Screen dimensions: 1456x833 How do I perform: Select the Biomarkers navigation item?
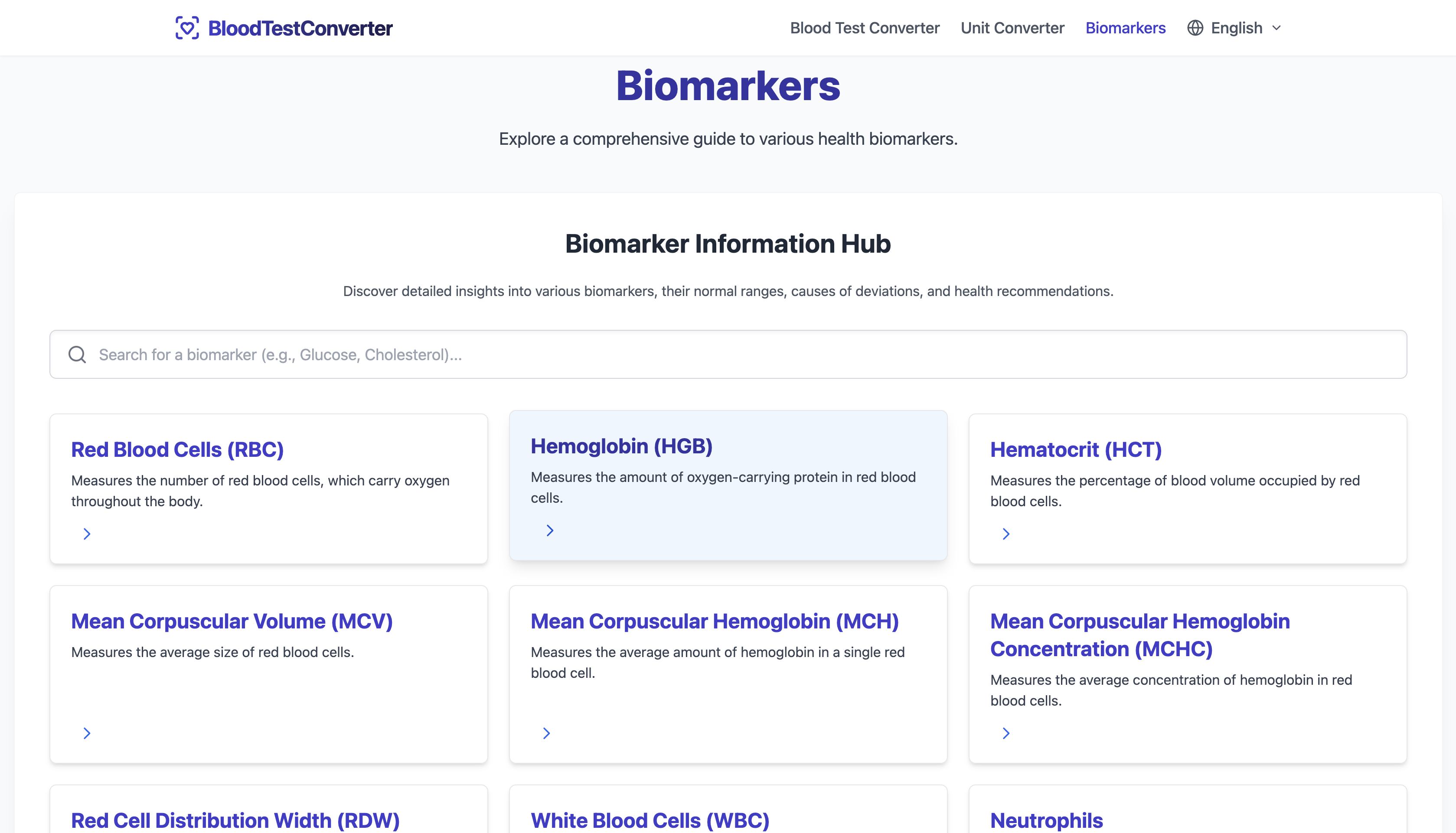coord(1125,27)
